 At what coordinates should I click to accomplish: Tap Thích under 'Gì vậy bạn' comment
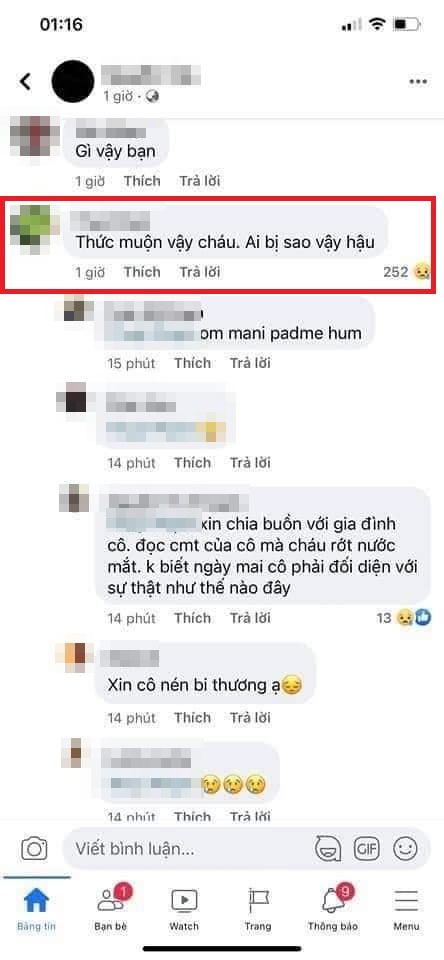[142, 181]
